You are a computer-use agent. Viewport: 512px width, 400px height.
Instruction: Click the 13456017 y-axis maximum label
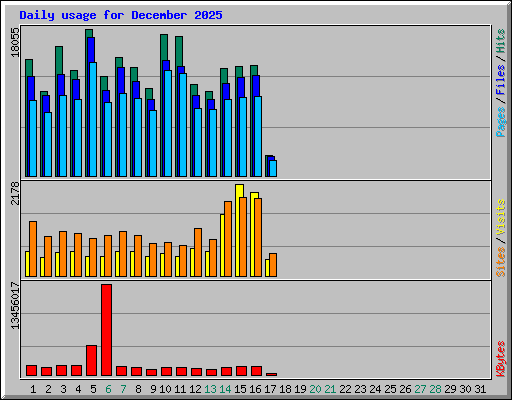pos(15,305)
